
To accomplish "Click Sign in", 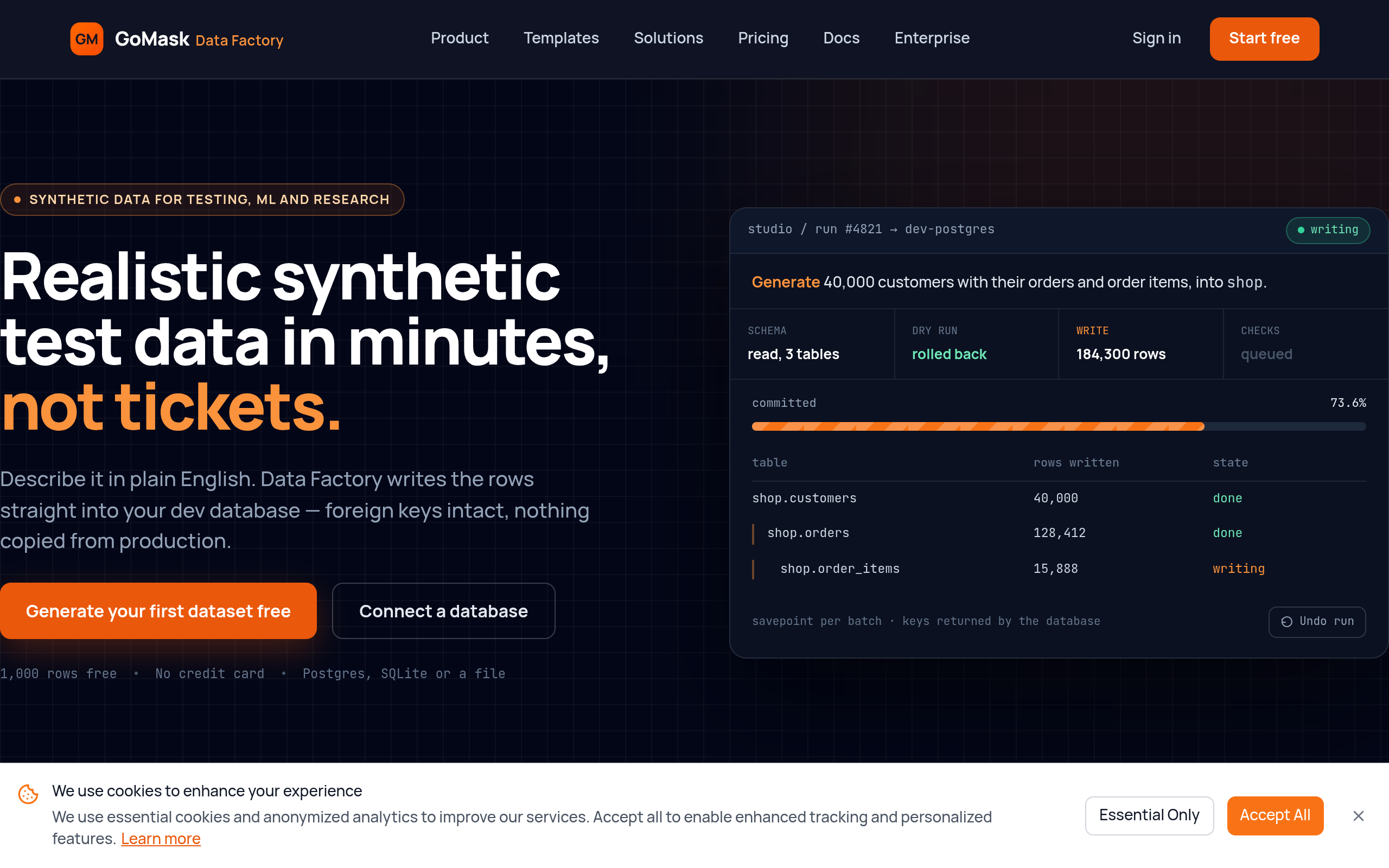I will (x=1156, y=38).
